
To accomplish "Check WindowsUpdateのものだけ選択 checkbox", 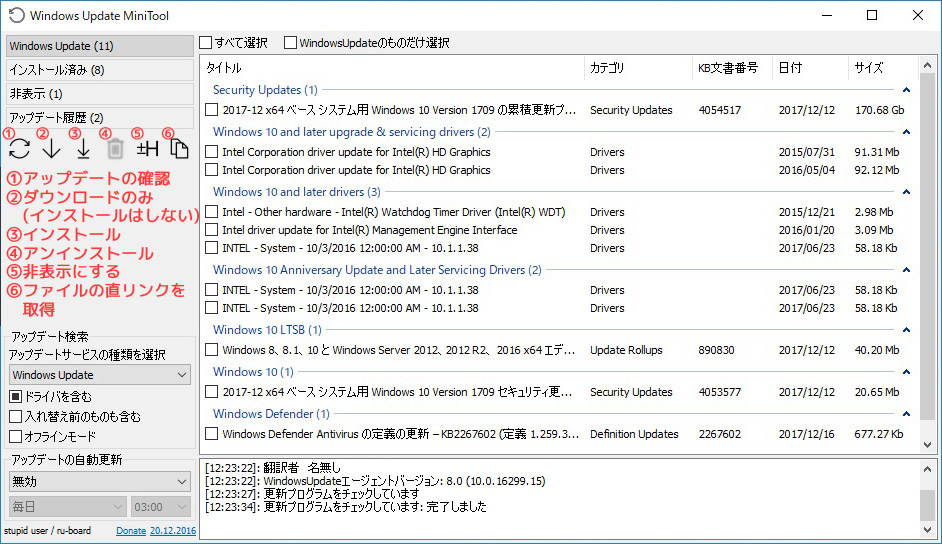I will [291, 43].
